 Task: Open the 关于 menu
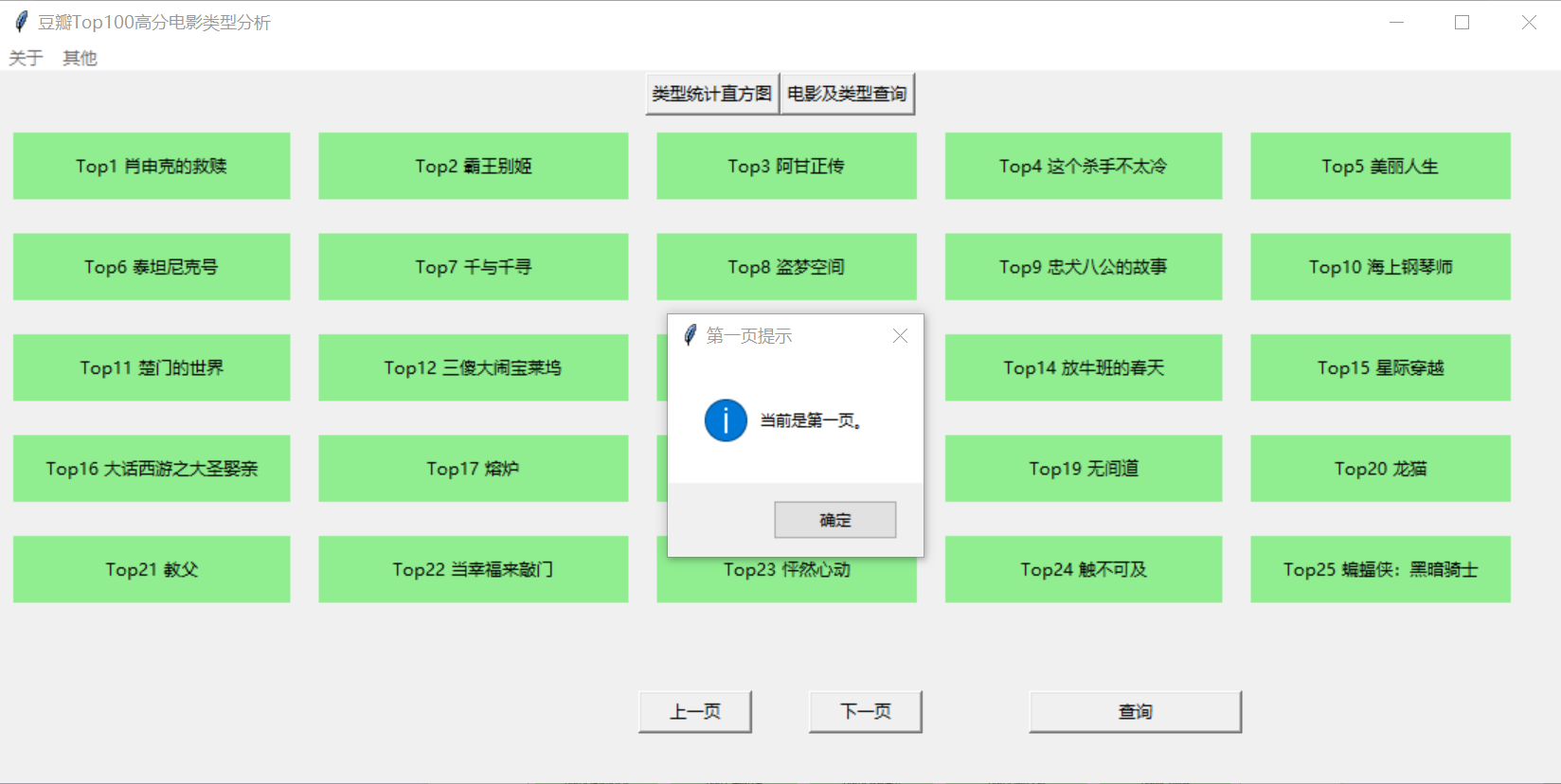click(x=27, y=58)
